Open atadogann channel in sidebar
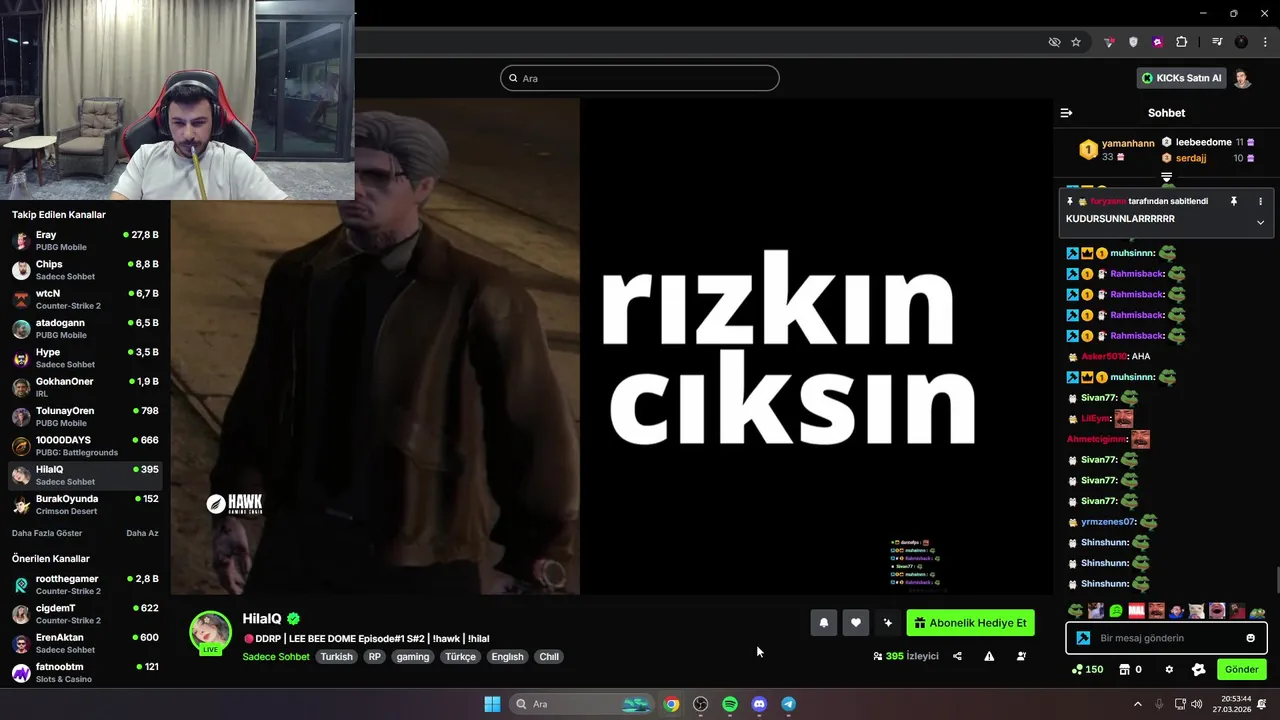 [85, 329]
